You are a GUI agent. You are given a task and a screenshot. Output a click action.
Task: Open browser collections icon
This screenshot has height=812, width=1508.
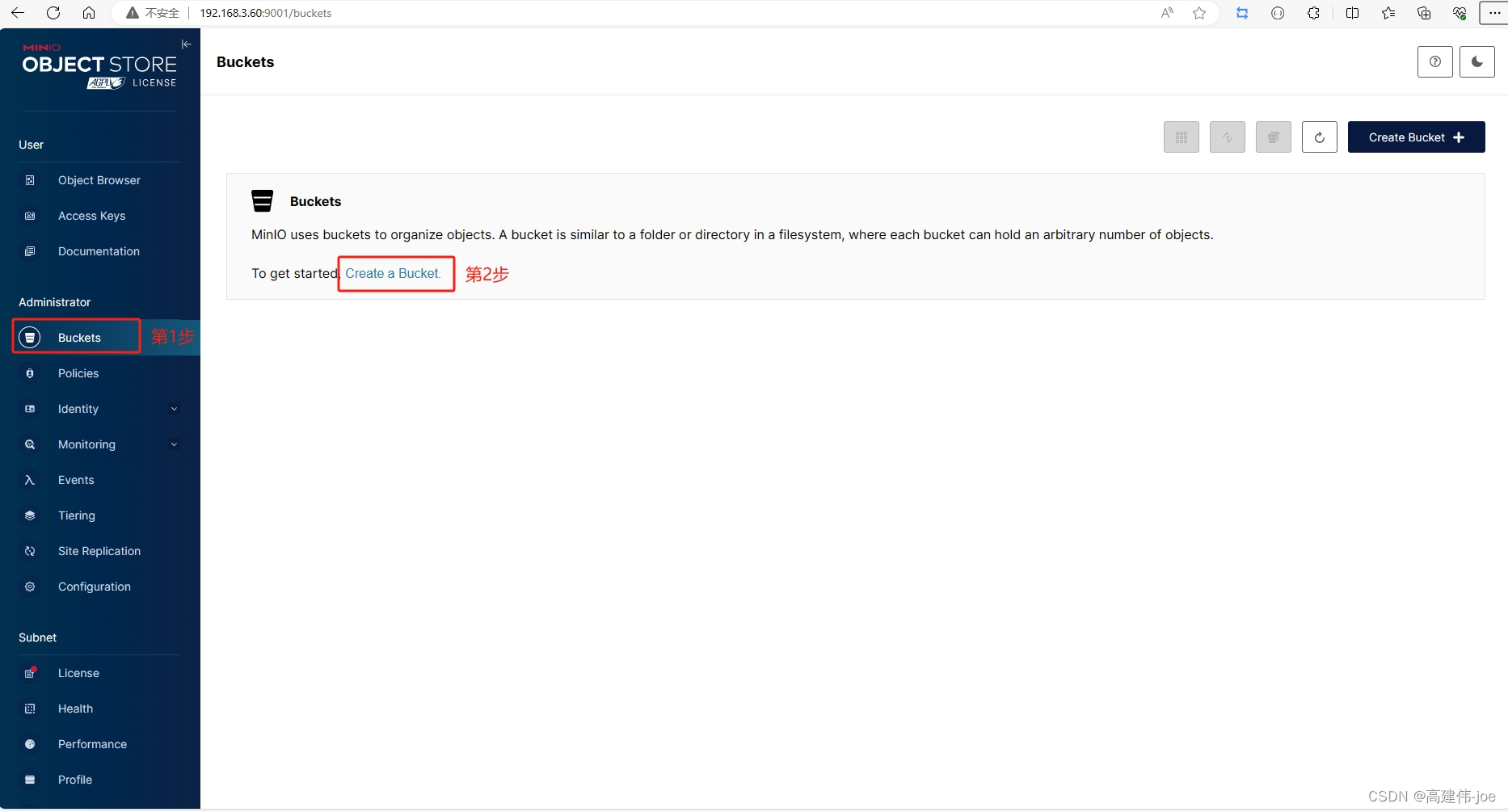click(x=1424, y=13)
